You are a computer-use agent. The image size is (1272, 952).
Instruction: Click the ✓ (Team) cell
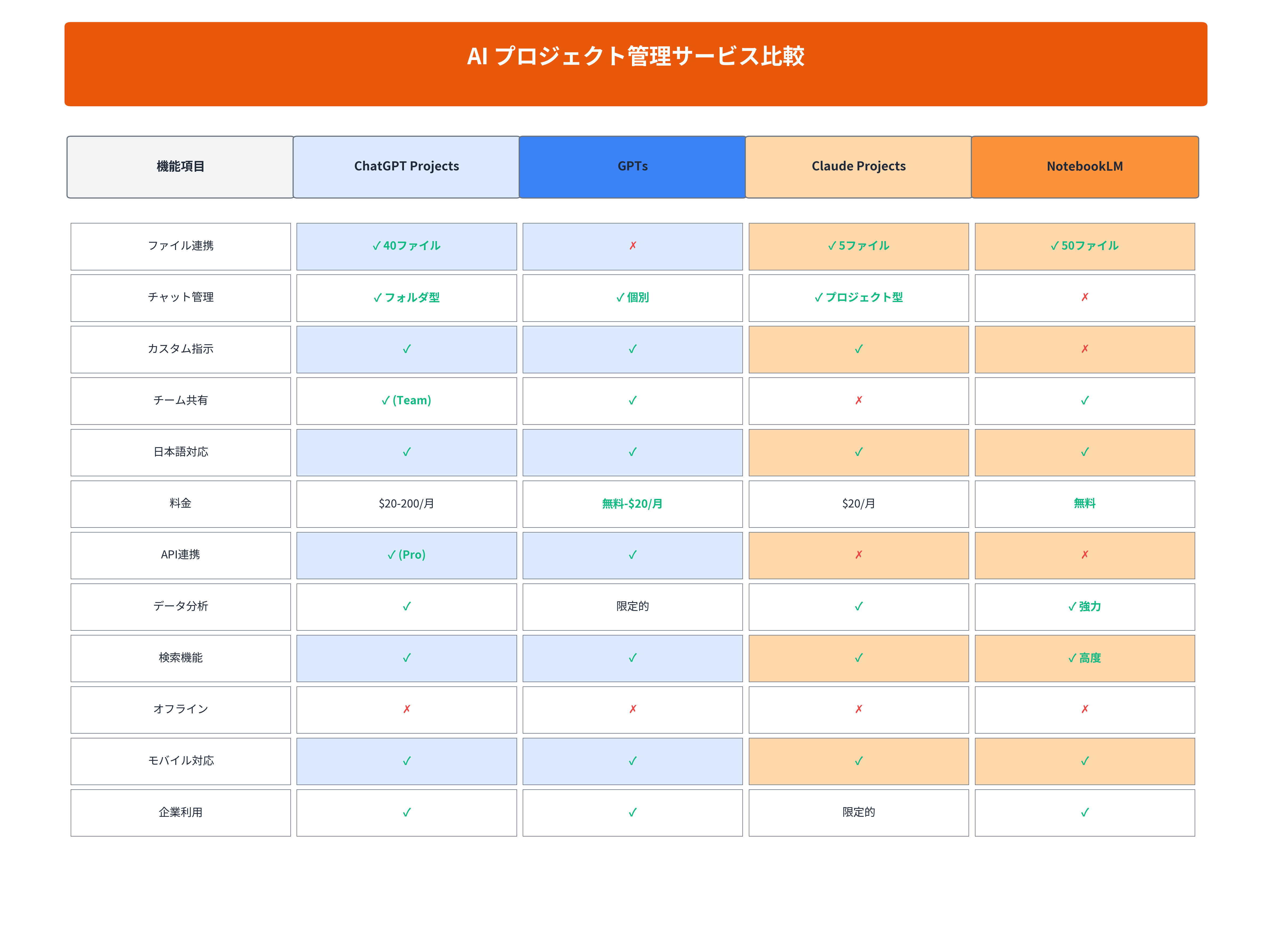(407, 401)
